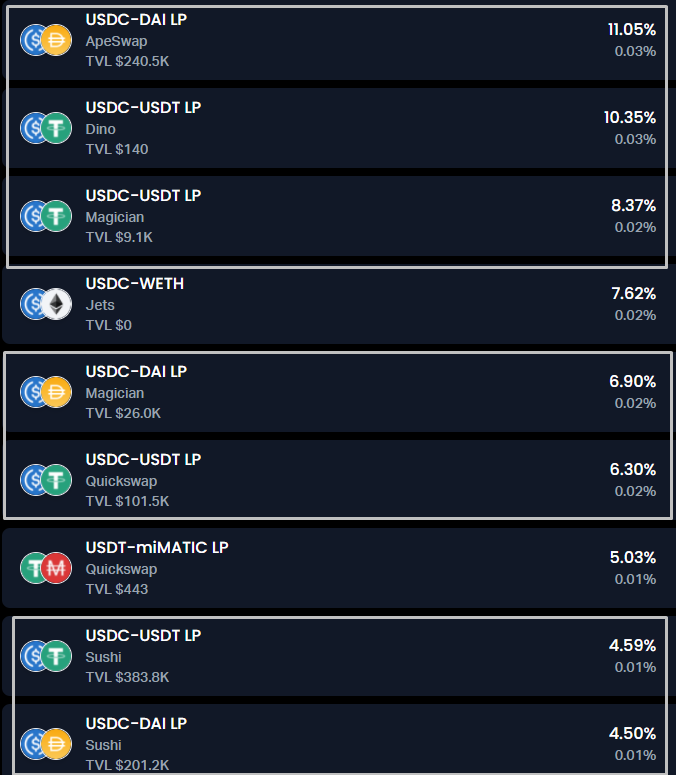Image resolution: width=676 pixels, height=775 pixels.
Task: Click the TVL $26.0K text
Action: 123,413
